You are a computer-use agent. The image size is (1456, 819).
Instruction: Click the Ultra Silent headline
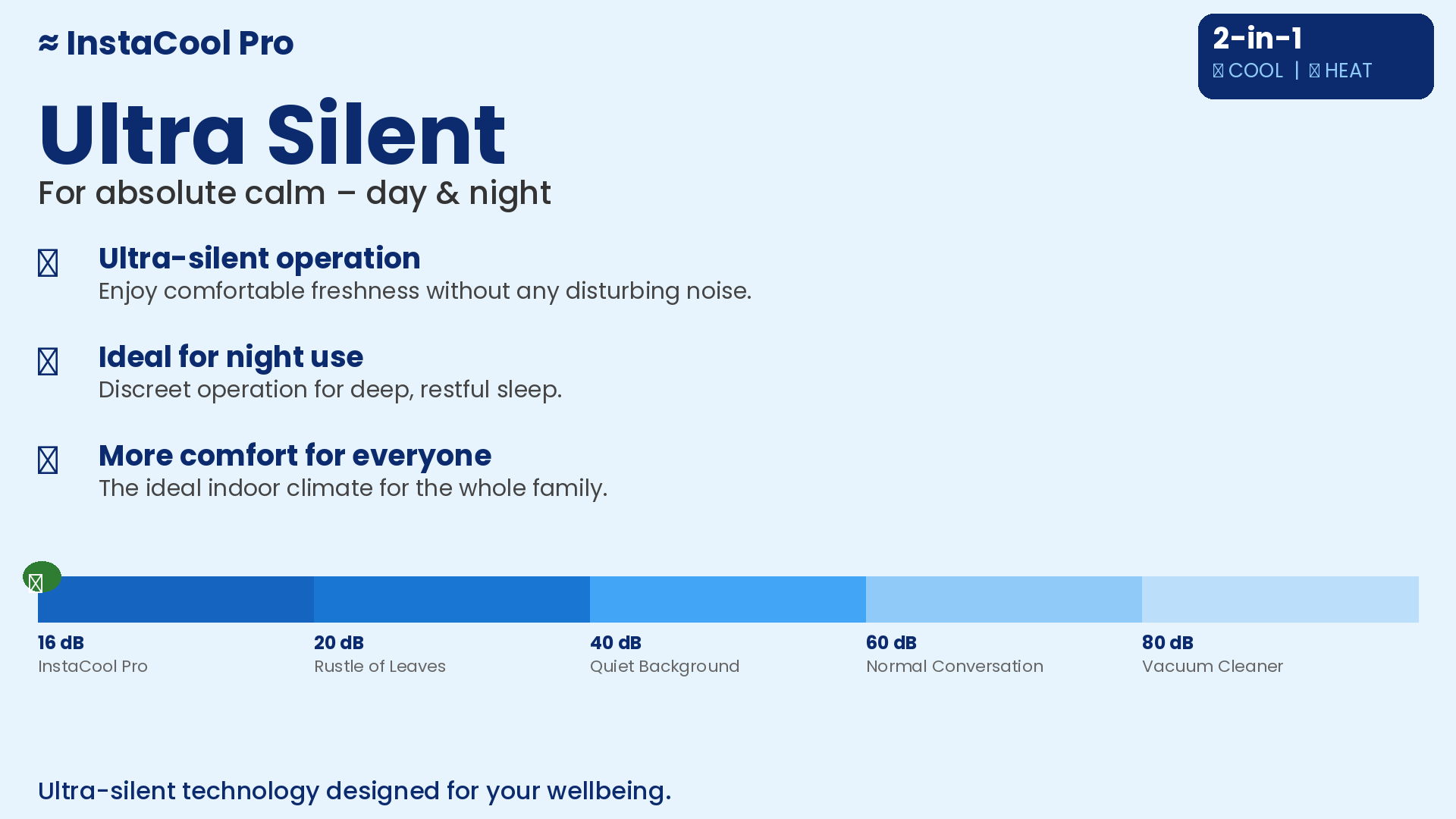click(272, 135)
